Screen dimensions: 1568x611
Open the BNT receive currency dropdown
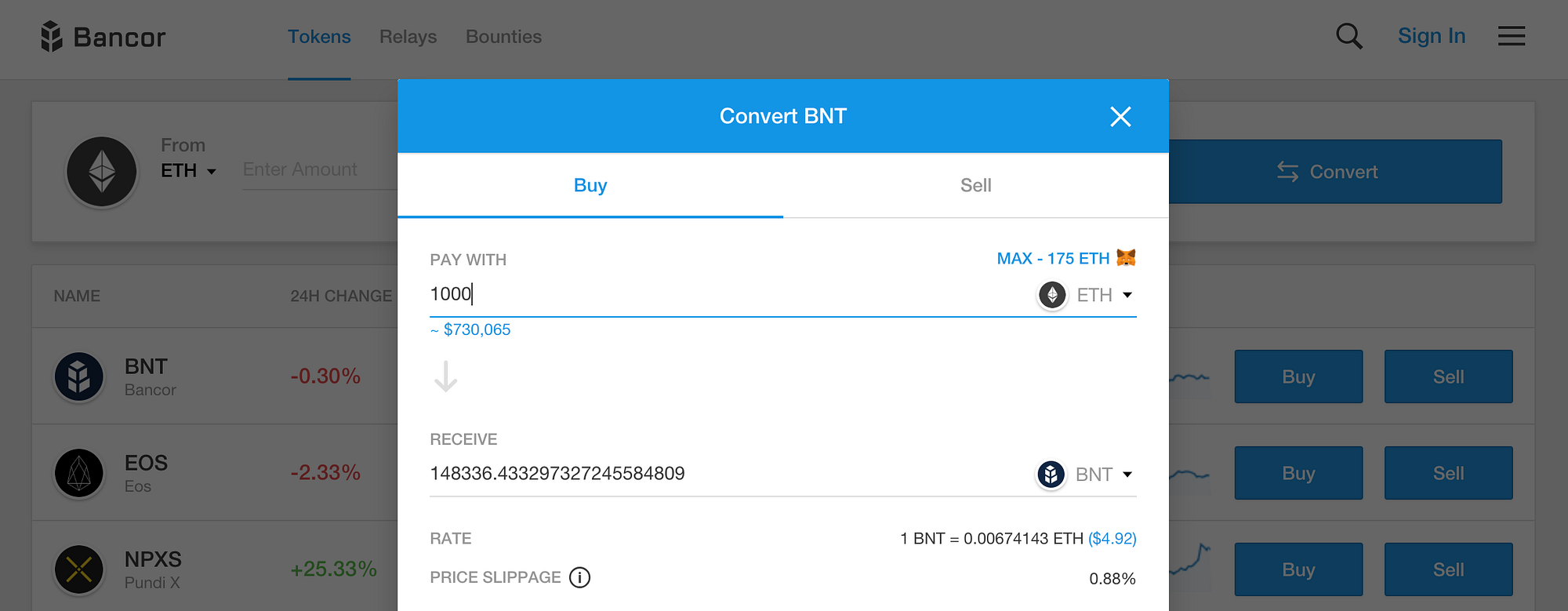click(x=1086, y=475)
